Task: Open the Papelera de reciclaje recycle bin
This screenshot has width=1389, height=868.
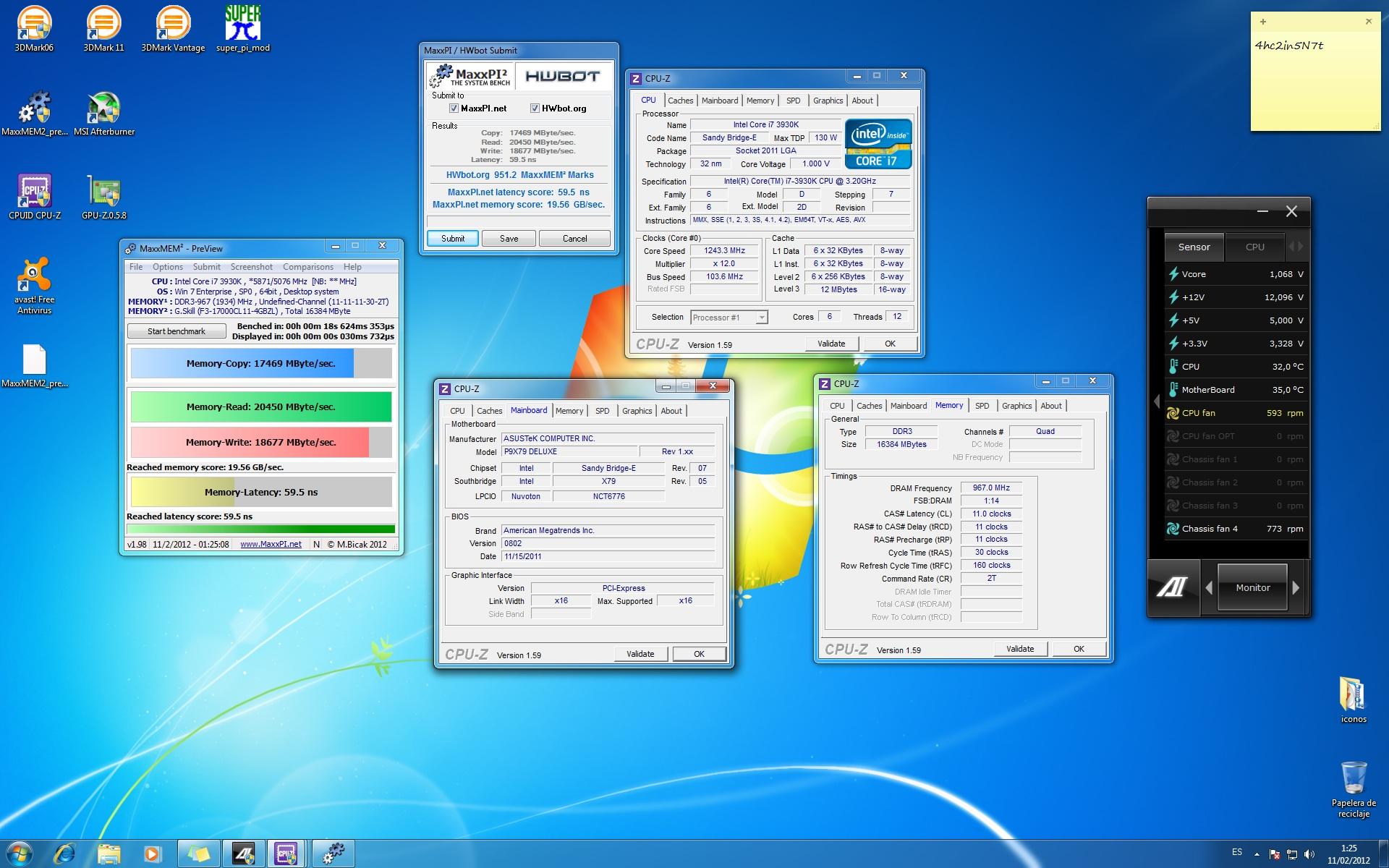Action: point(1353,789)
